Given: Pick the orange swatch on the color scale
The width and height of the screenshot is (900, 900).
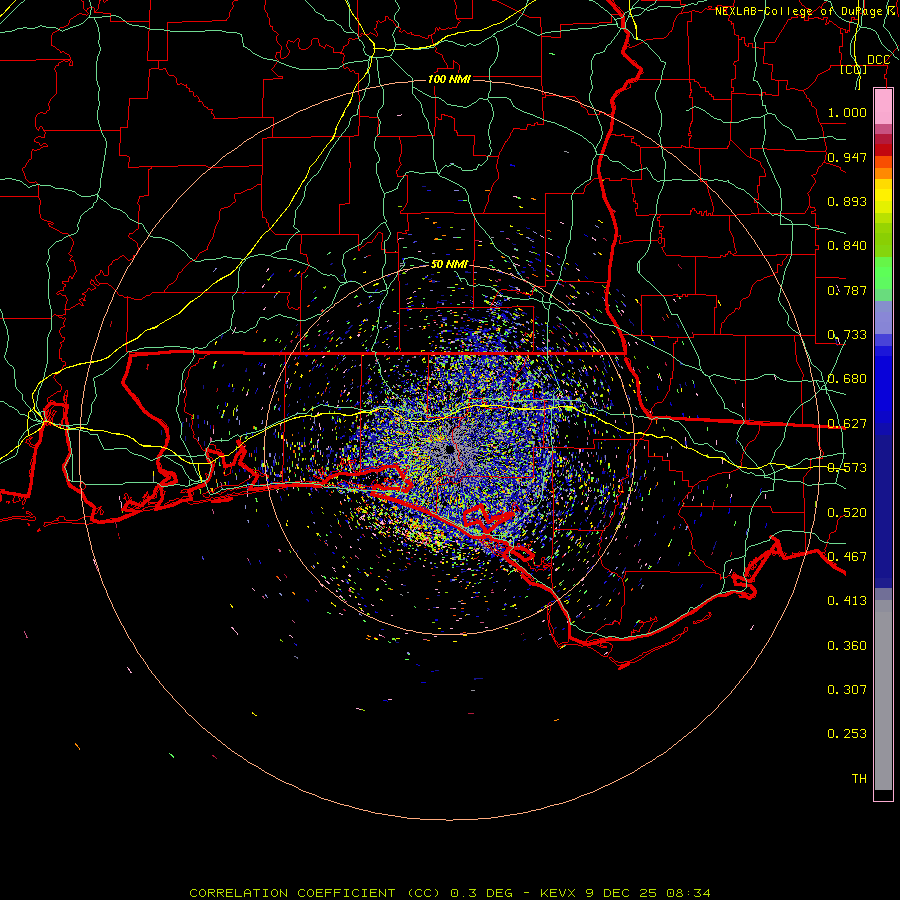Looking at the screenshot, I should pos(883,173).
